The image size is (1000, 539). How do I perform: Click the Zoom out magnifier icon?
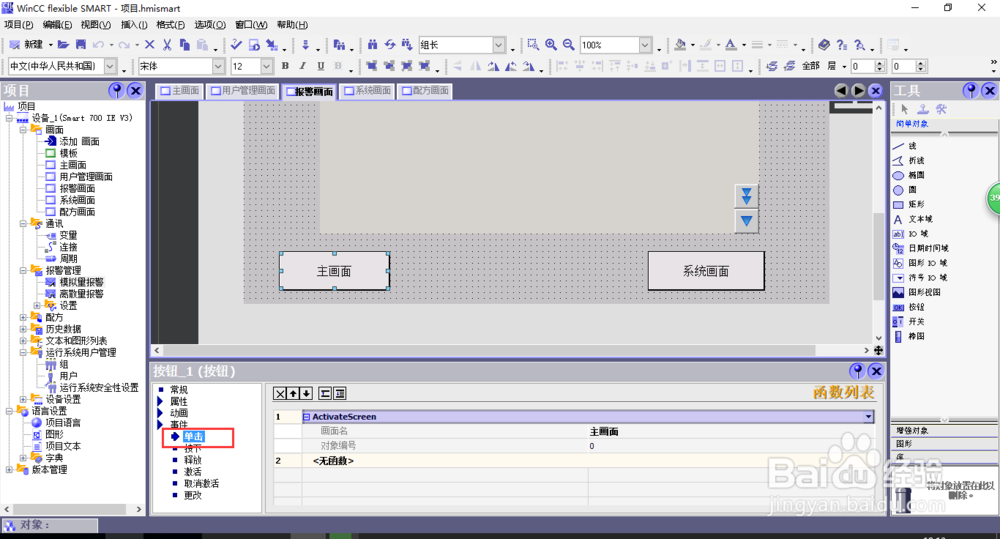[x=568, y=45]
